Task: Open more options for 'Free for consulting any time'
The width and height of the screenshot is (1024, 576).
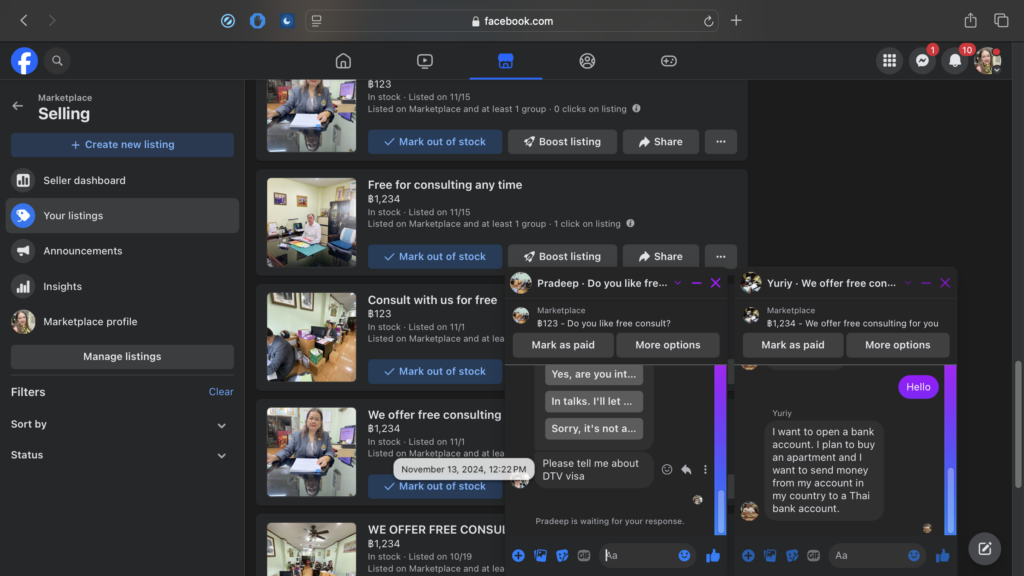Action: pyautogui.click(x=721, y=256)
